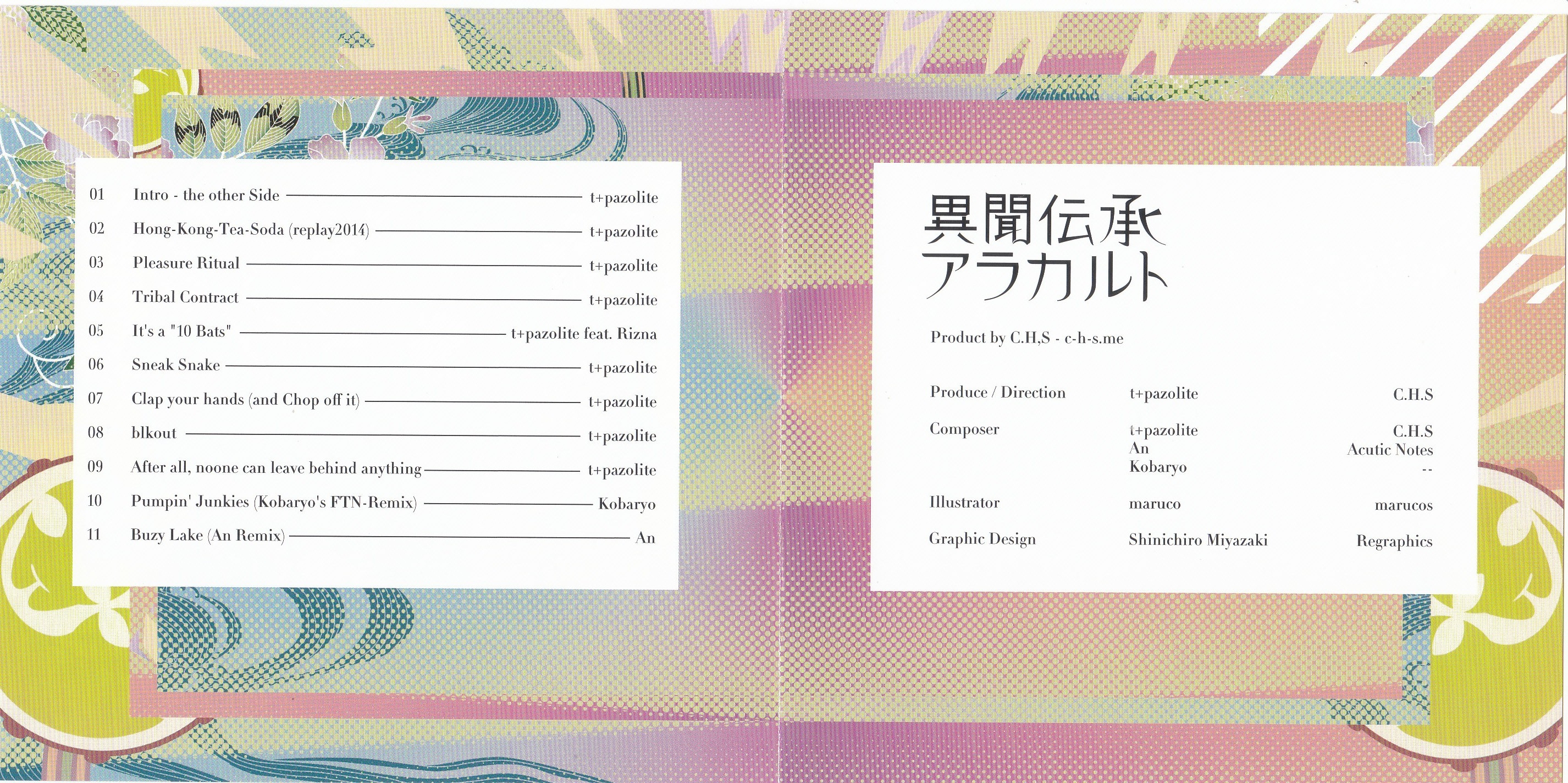Click the marucos illustrator credit
Viewport: 1568px width, 783px height.
pos(1403,505)
